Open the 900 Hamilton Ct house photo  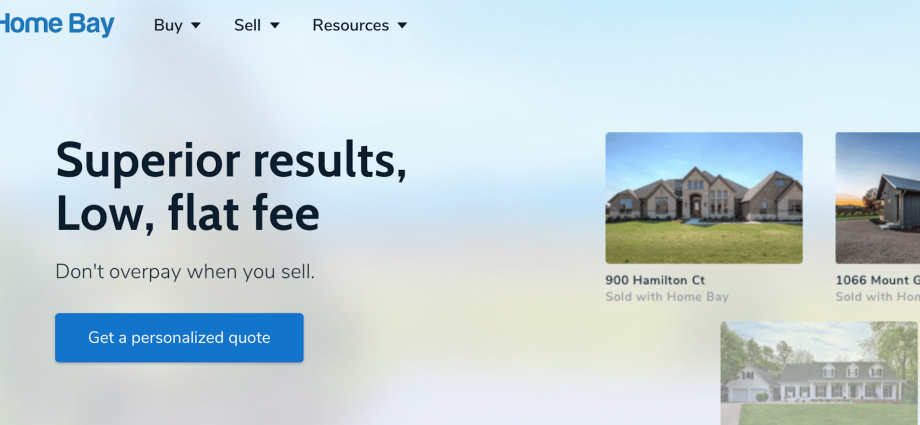click(703, 198)
